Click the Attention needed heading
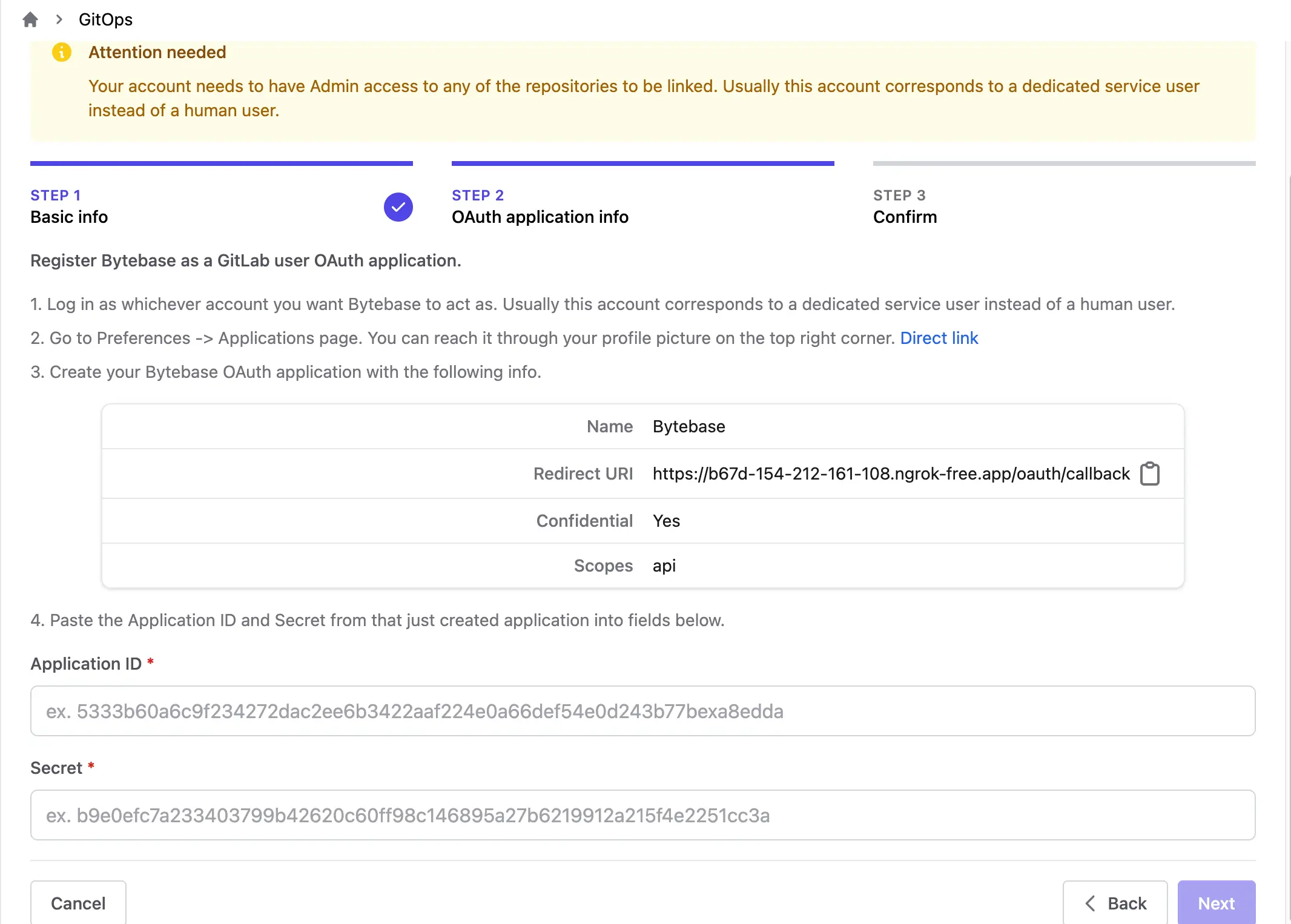 (157, 52)
